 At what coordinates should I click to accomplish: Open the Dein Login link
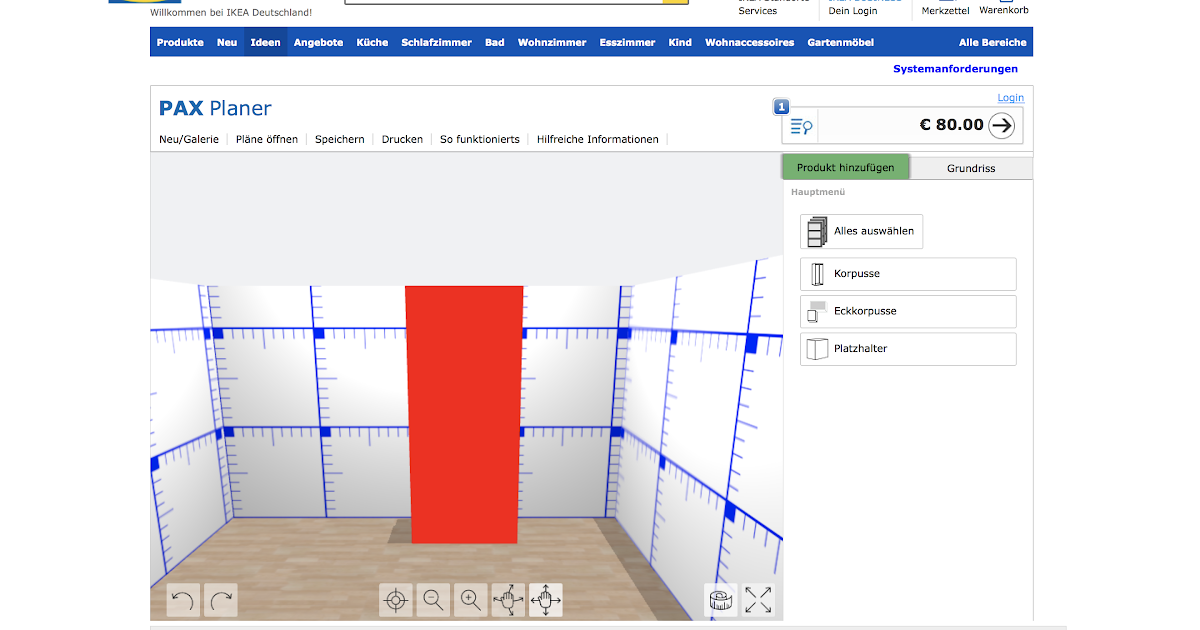coord(853,11)
